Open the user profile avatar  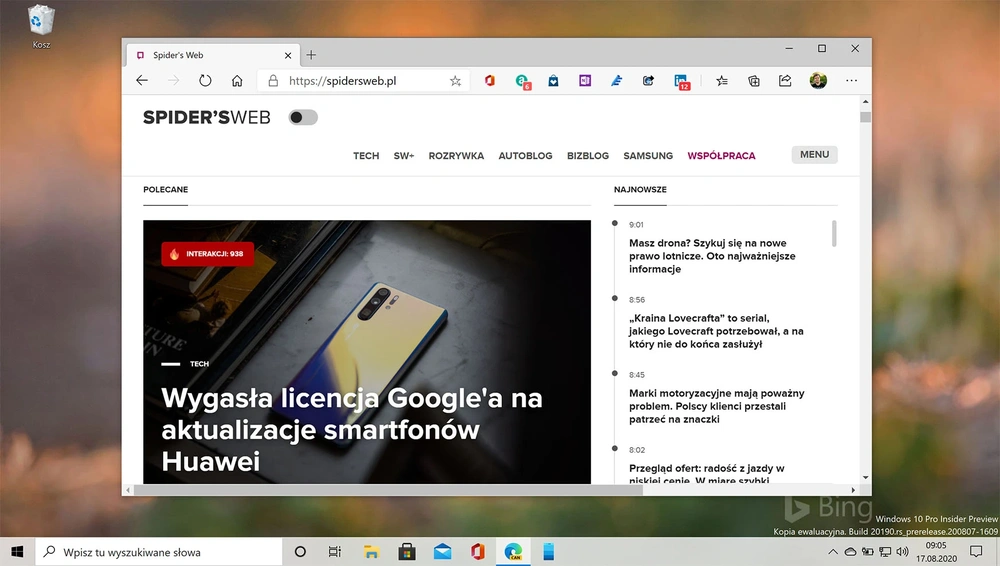click(x=818, y=80)
